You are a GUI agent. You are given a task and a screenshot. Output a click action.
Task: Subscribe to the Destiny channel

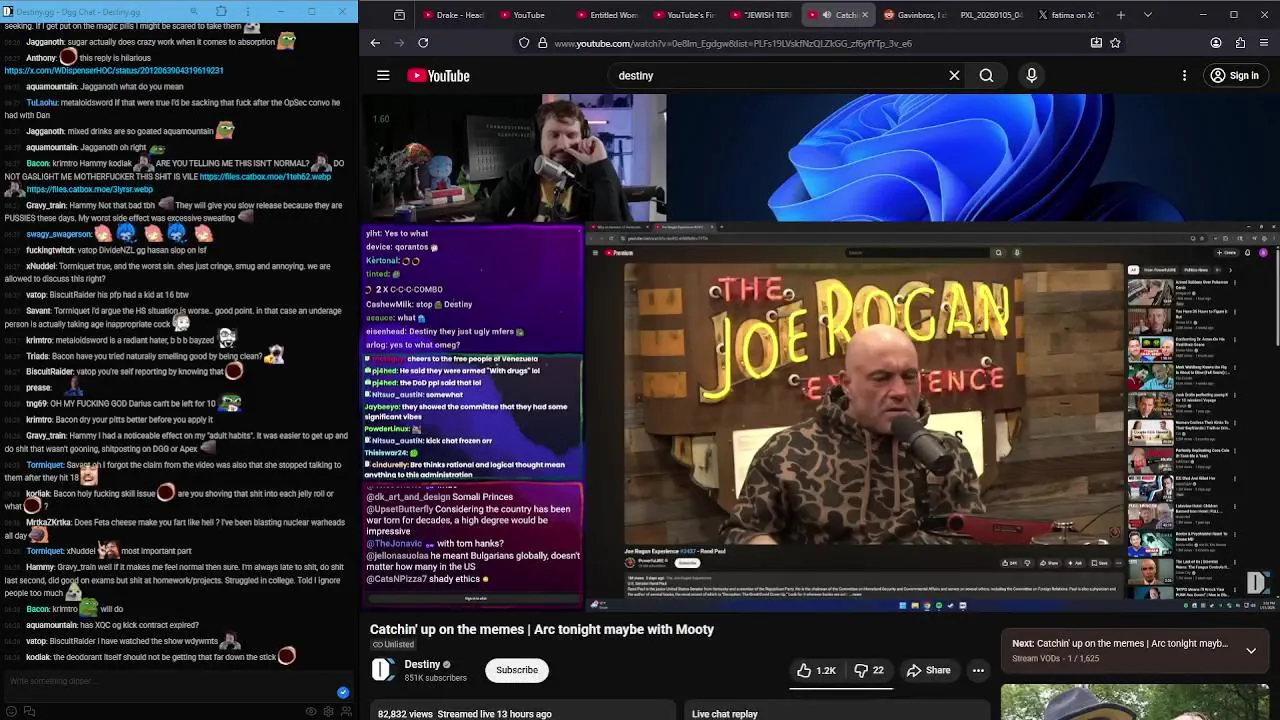pos(517,670)
